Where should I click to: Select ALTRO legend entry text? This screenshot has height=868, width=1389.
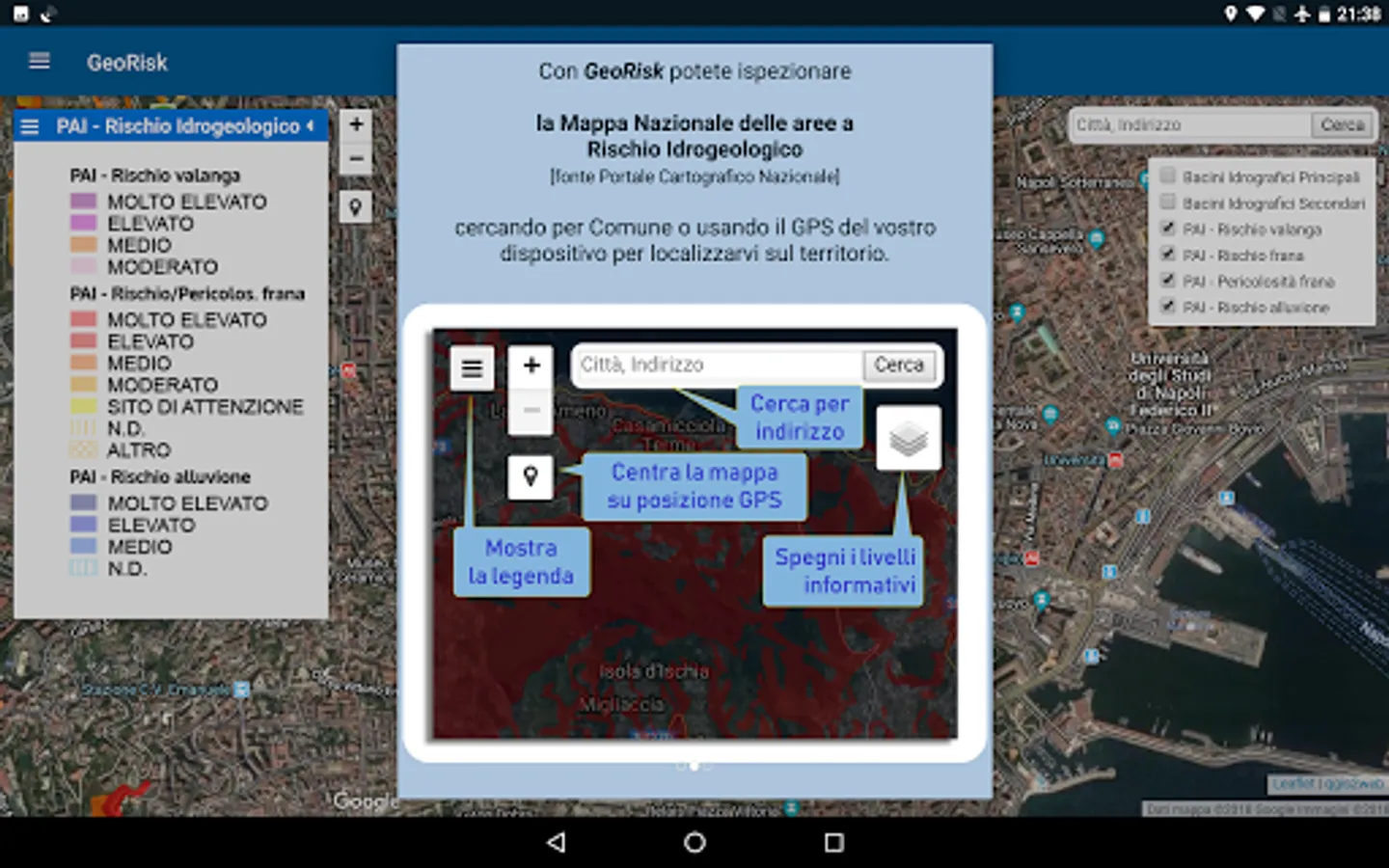tap(139, 449)
